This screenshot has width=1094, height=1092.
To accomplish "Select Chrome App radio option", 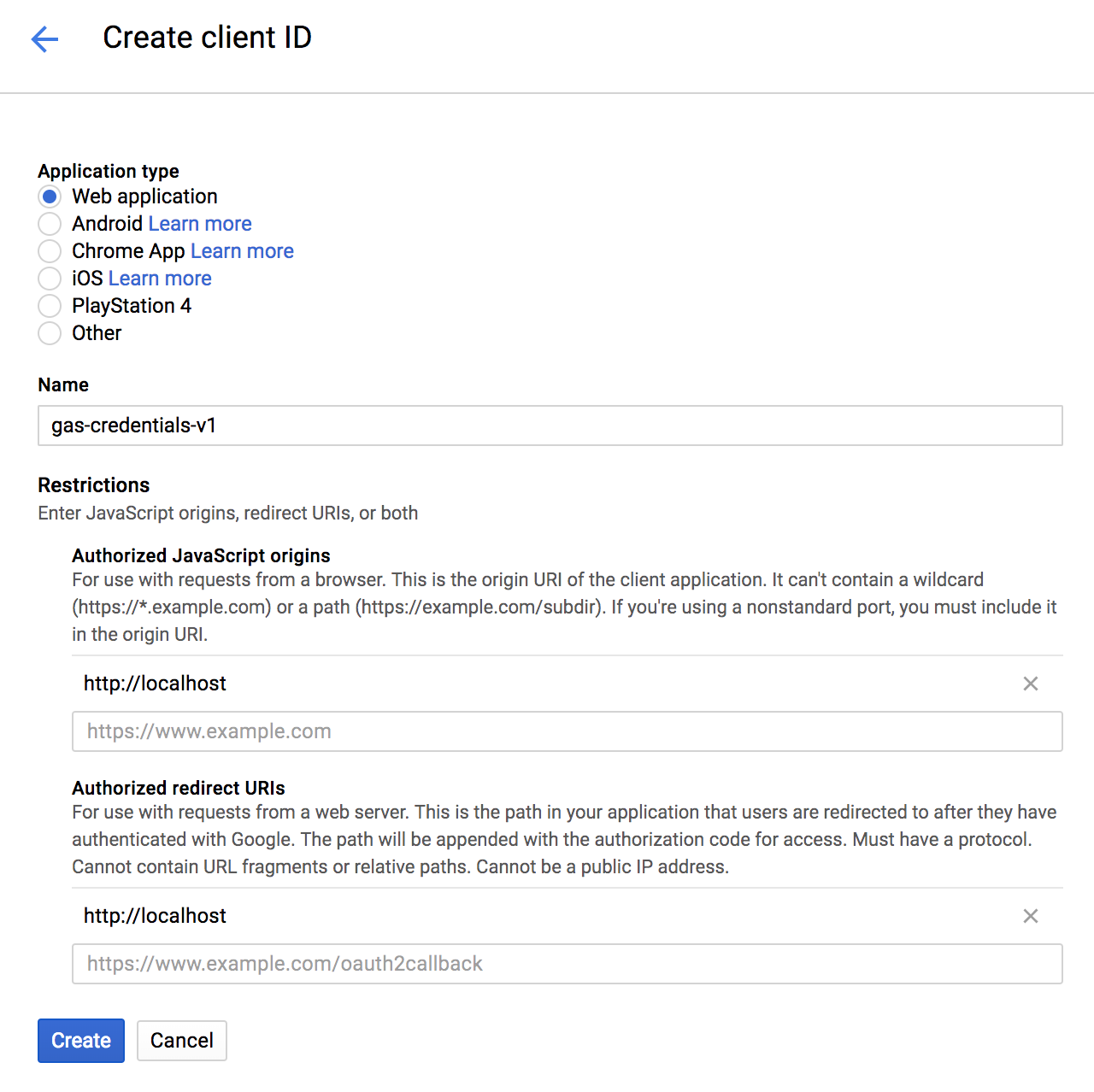I will click(50, 251).
